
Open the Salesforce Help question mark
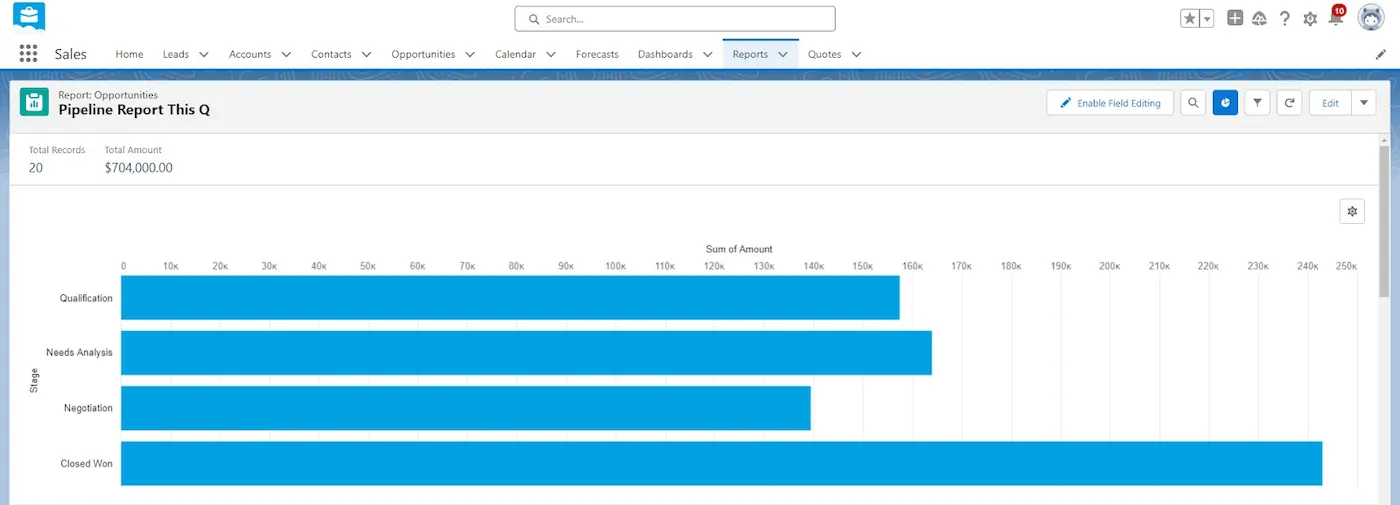coord(1285,19)
